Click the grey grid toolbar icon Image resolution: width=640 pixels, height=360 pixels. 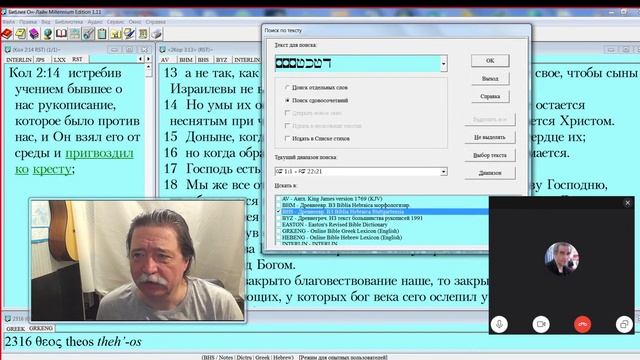pos(75,34)
